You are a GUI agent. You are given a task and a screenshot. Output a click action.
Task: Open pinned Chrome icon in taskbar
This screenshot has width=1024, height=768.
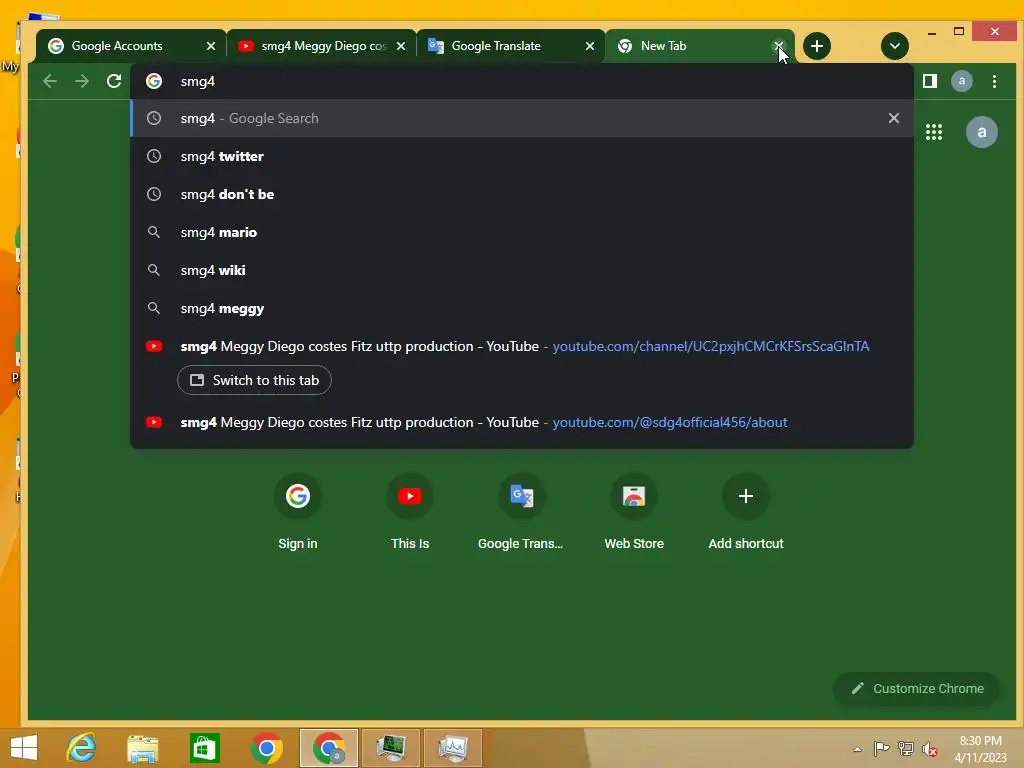(266, 748)
